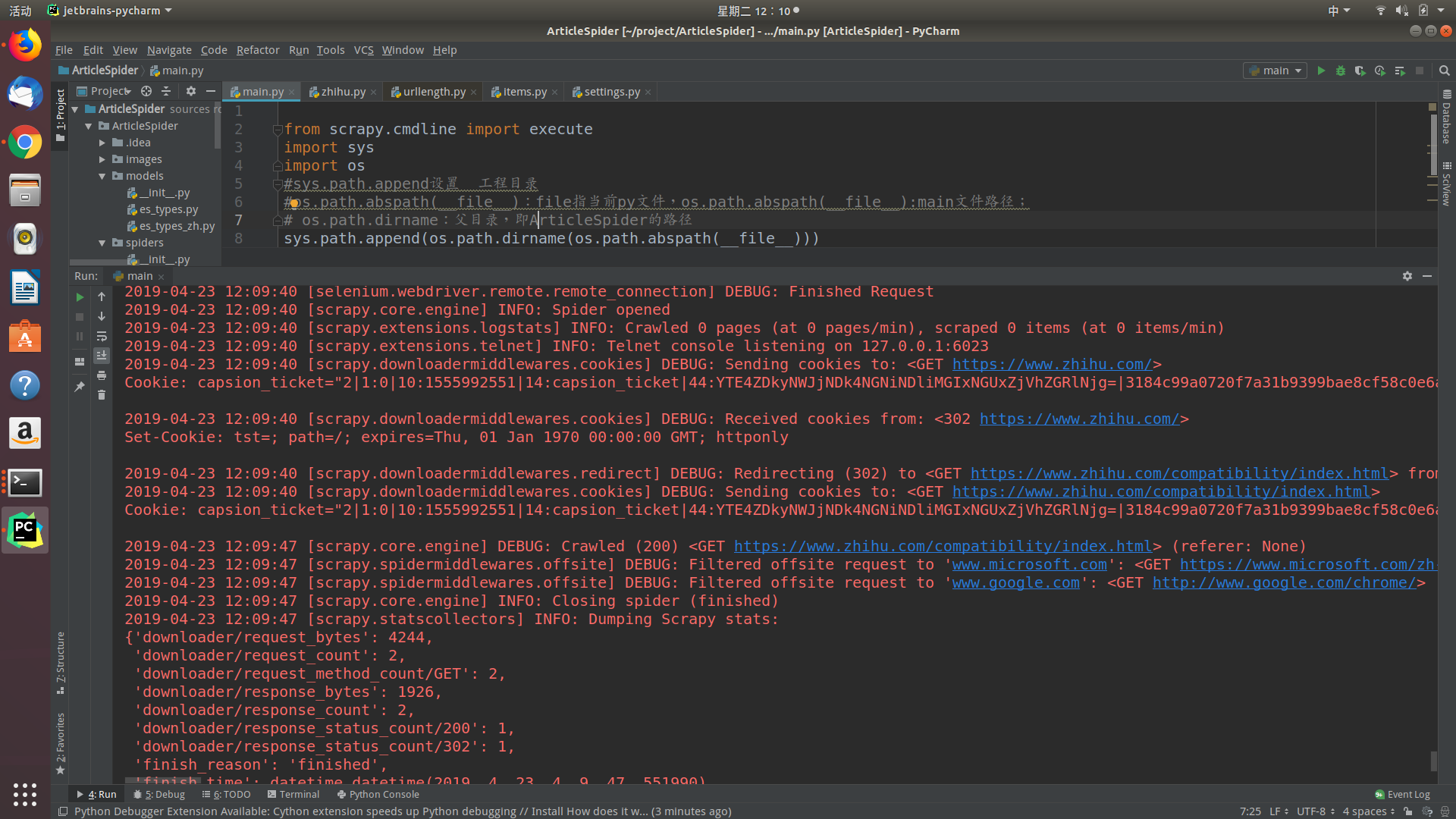1456x819 pixels.
Task: Open Google Chrome from the dock
Action: coord(25,142)
